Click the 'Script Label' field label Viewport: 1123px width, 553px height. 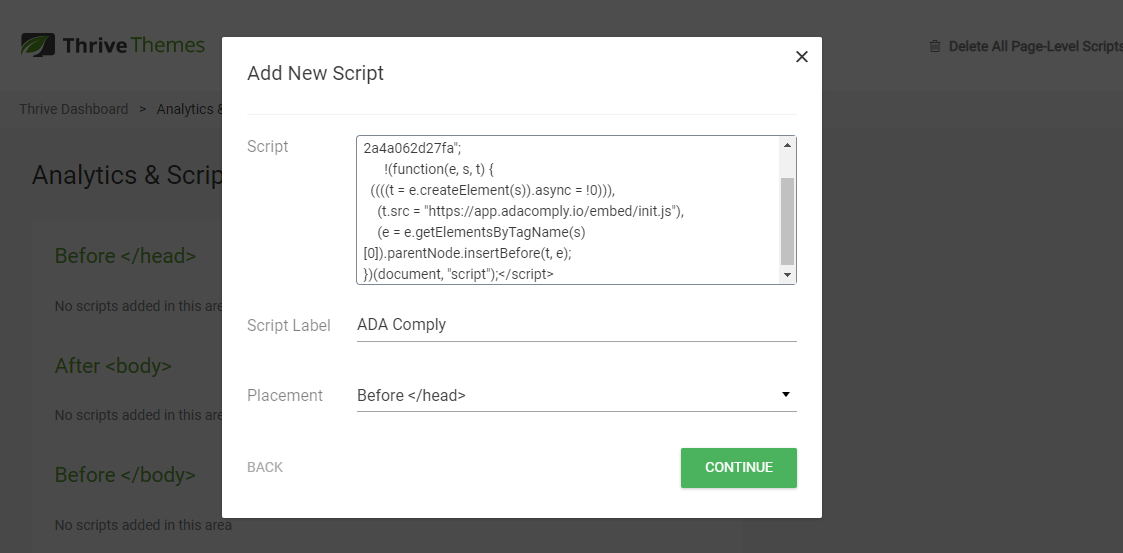coord(289,325)
